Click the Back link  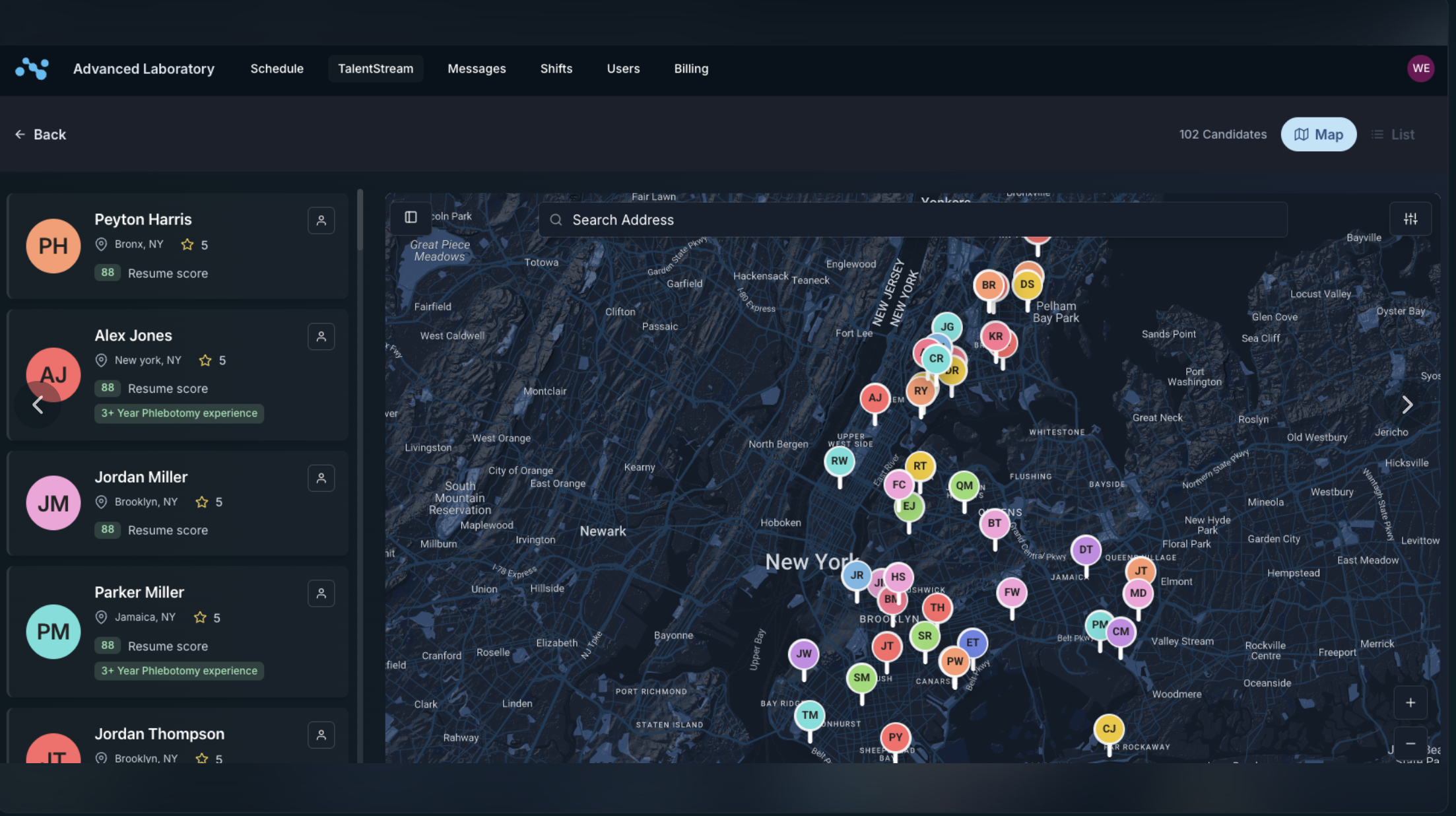coord(41,135)
